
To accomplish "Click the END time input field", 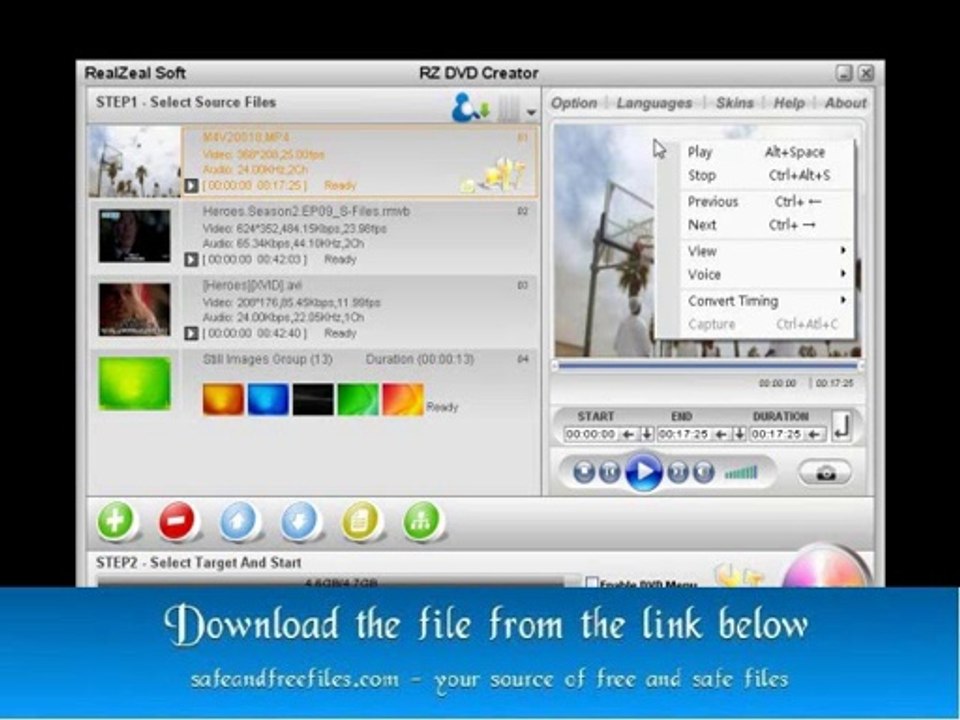I will 684,435.
